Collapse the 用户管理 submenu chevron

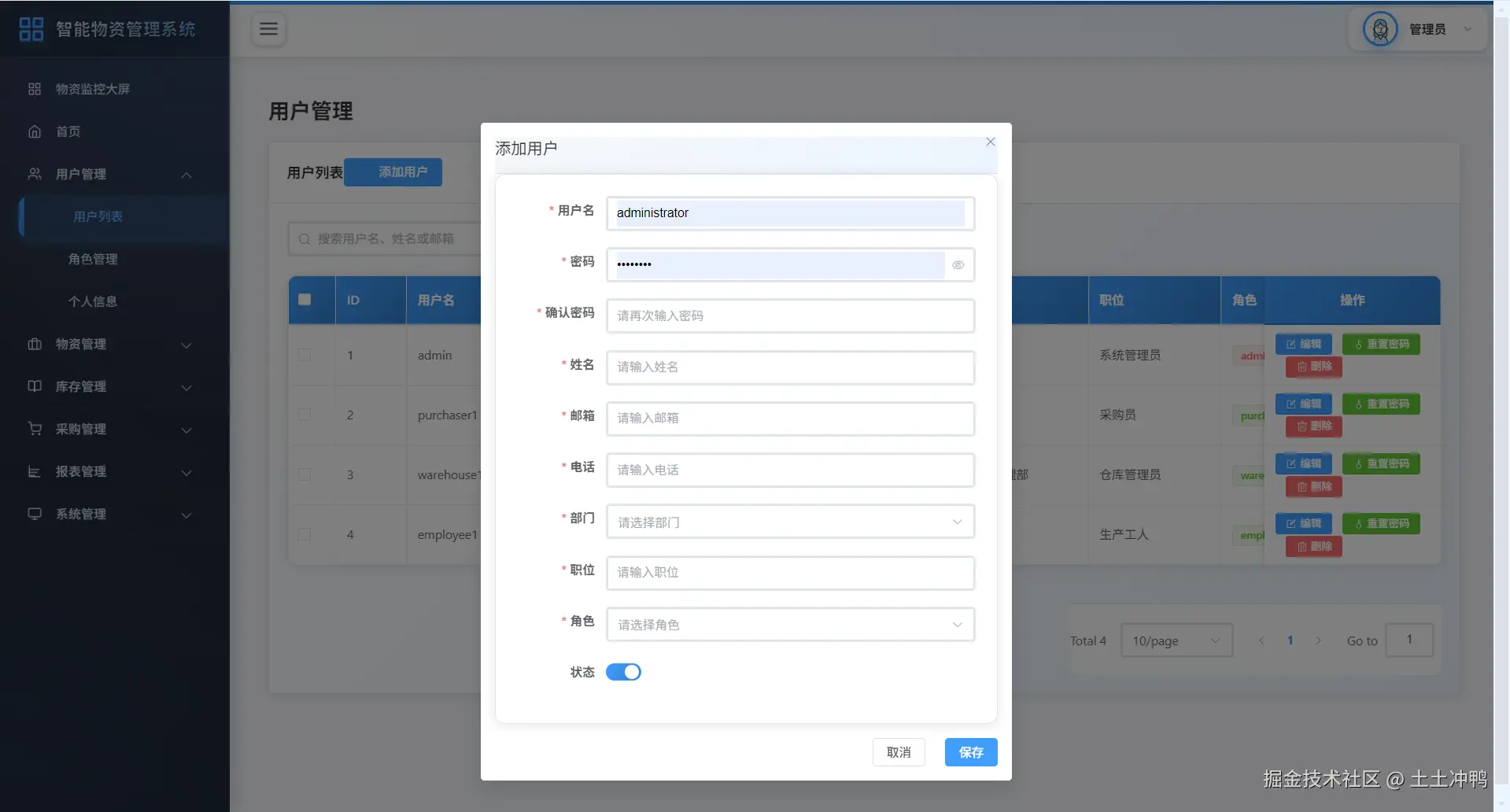tap(186, 175)
